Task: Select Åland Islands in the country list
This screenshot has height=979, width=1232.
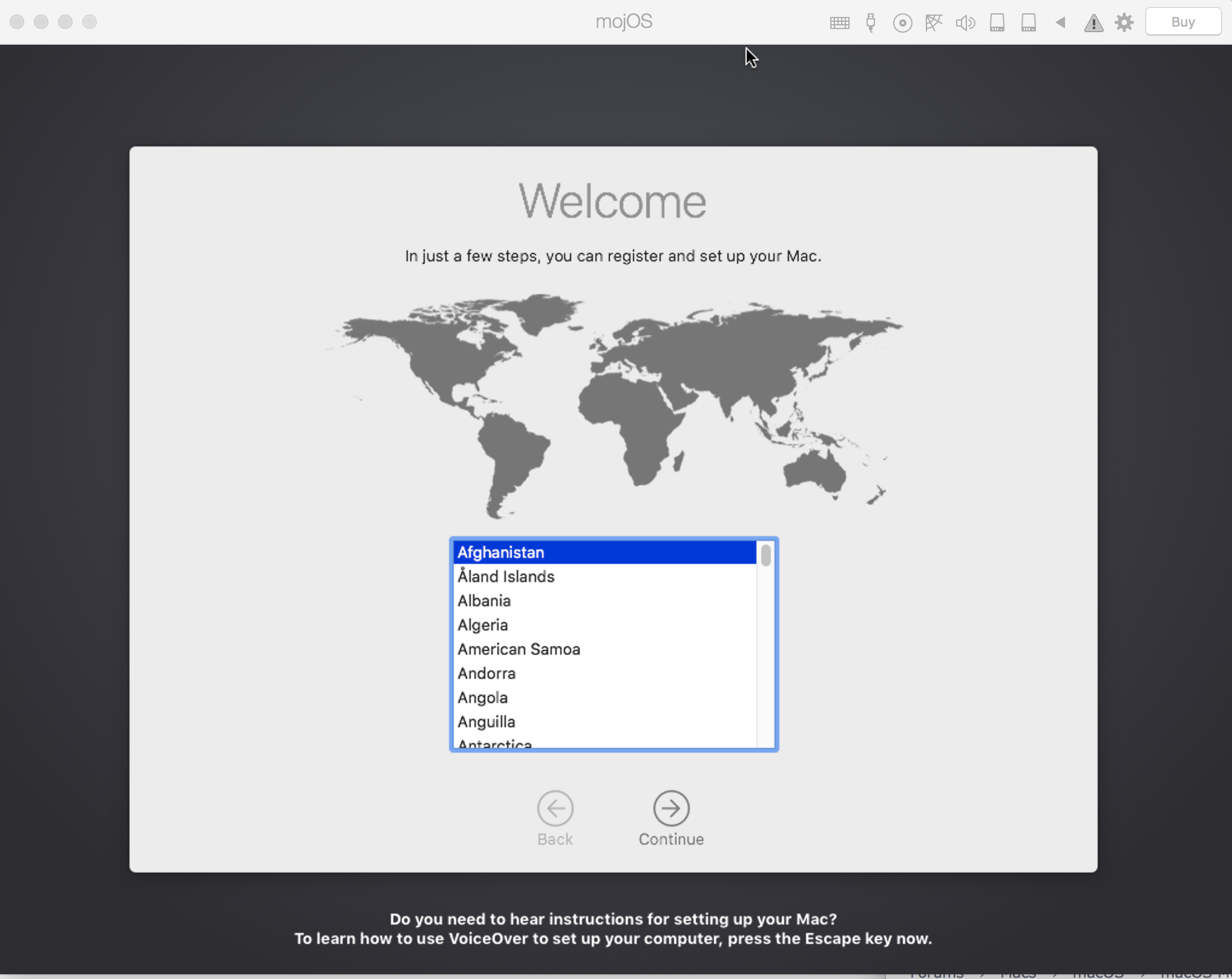Action: click(506, 577)
